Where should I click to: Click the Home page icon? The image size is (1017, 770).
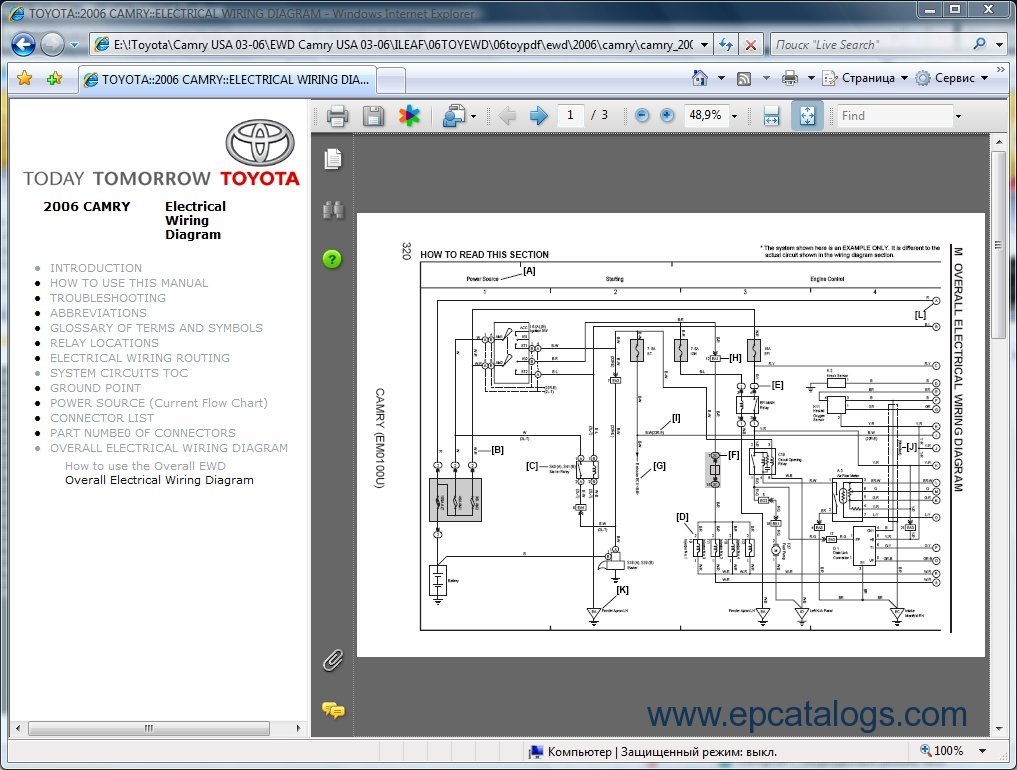coord(699,78)
